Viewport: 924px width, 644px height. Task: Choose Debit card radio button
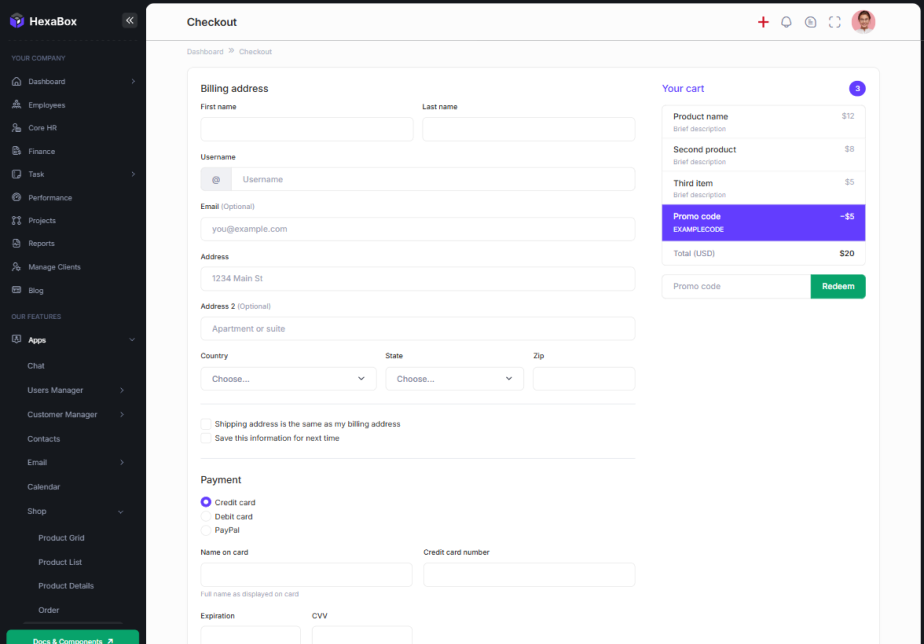(206, 517)
